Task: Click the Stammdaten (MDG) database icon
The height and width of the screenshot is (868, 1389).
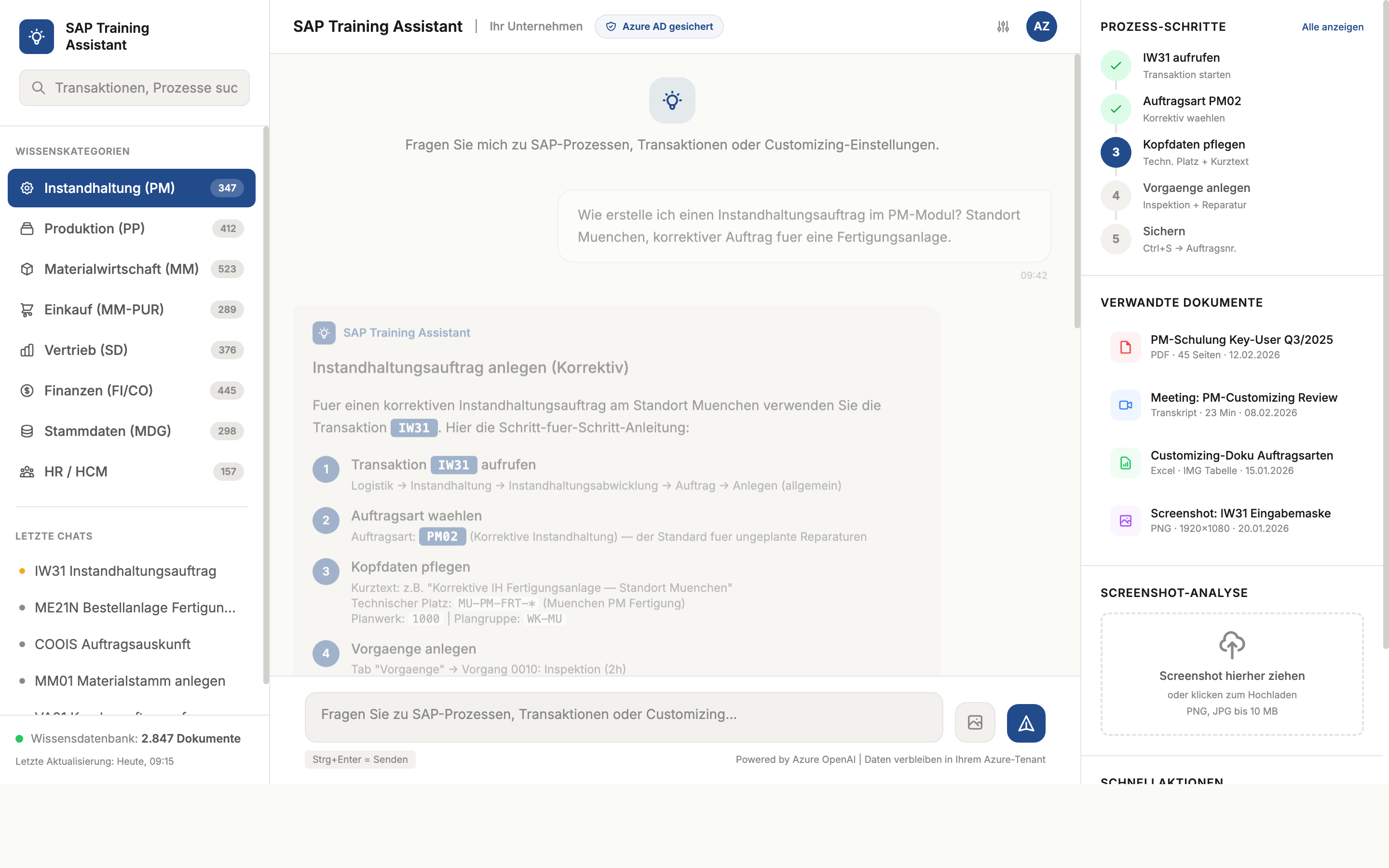Action: pos(27,431)
